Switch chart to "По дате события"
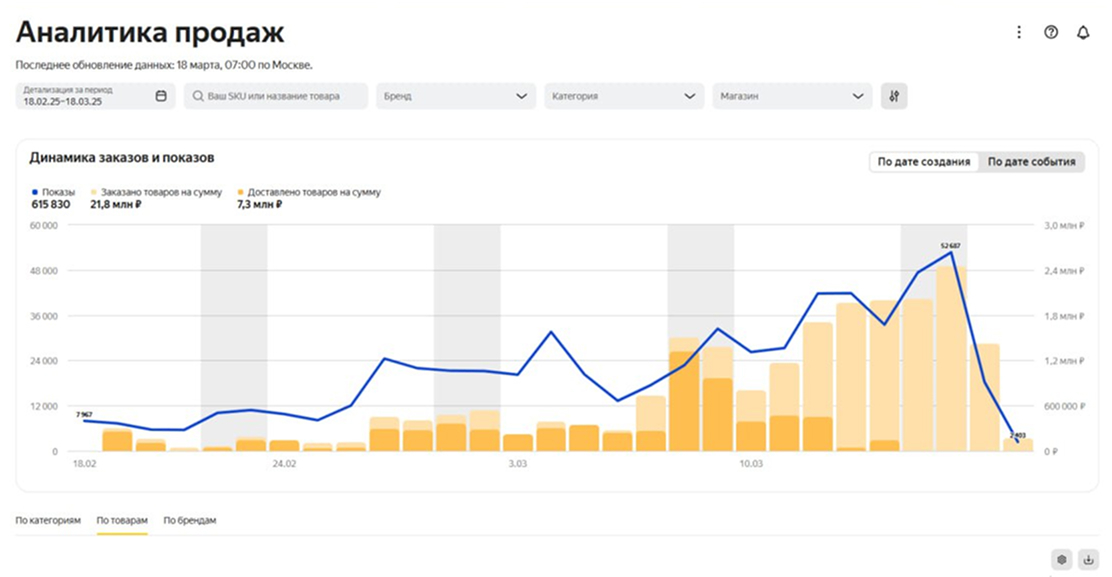The height and width of the screenshot is (577, 1112). tap(1031, 162)
